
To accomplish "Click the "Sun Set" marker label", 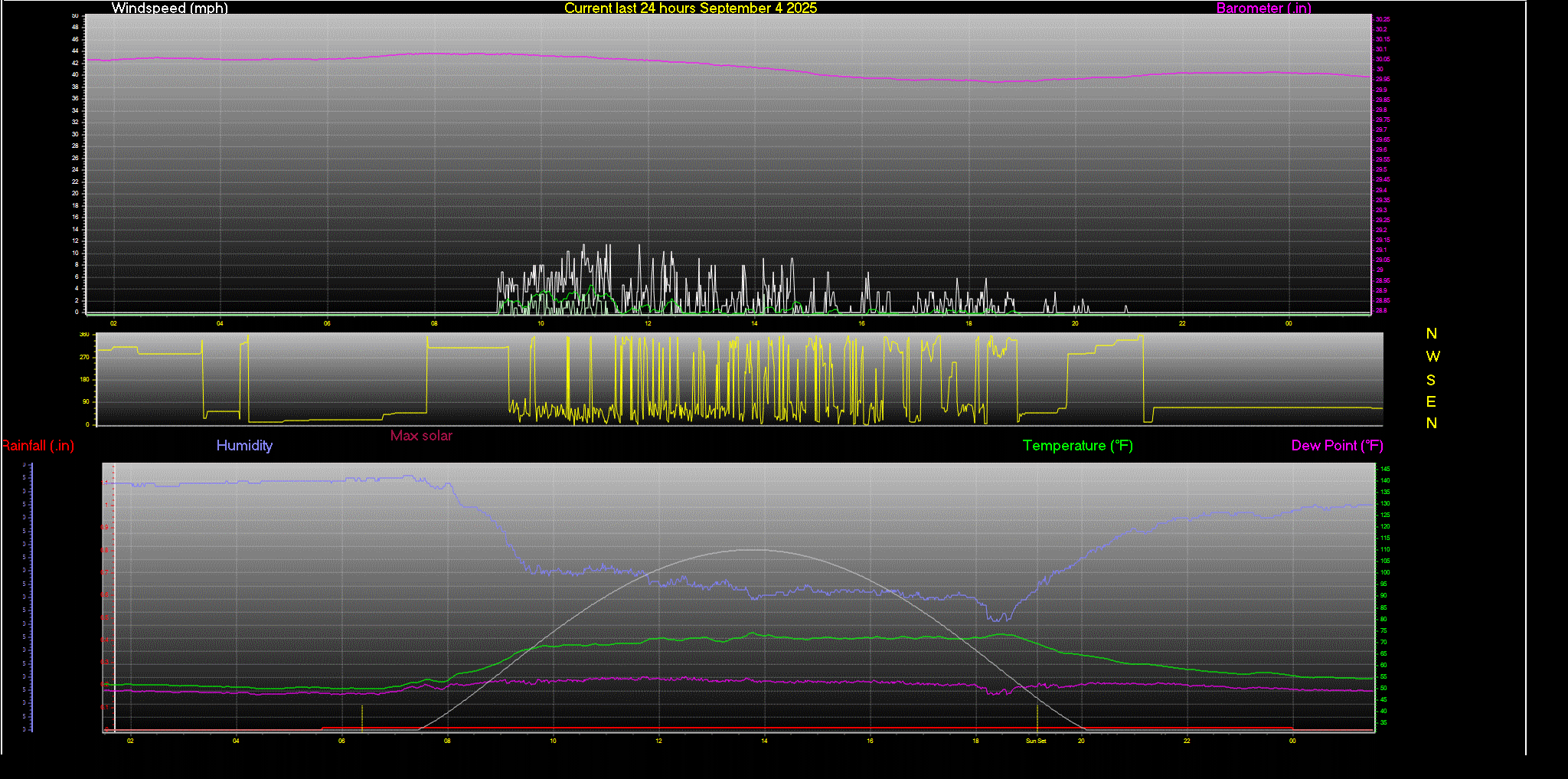I will click(x=1036, y=741).
